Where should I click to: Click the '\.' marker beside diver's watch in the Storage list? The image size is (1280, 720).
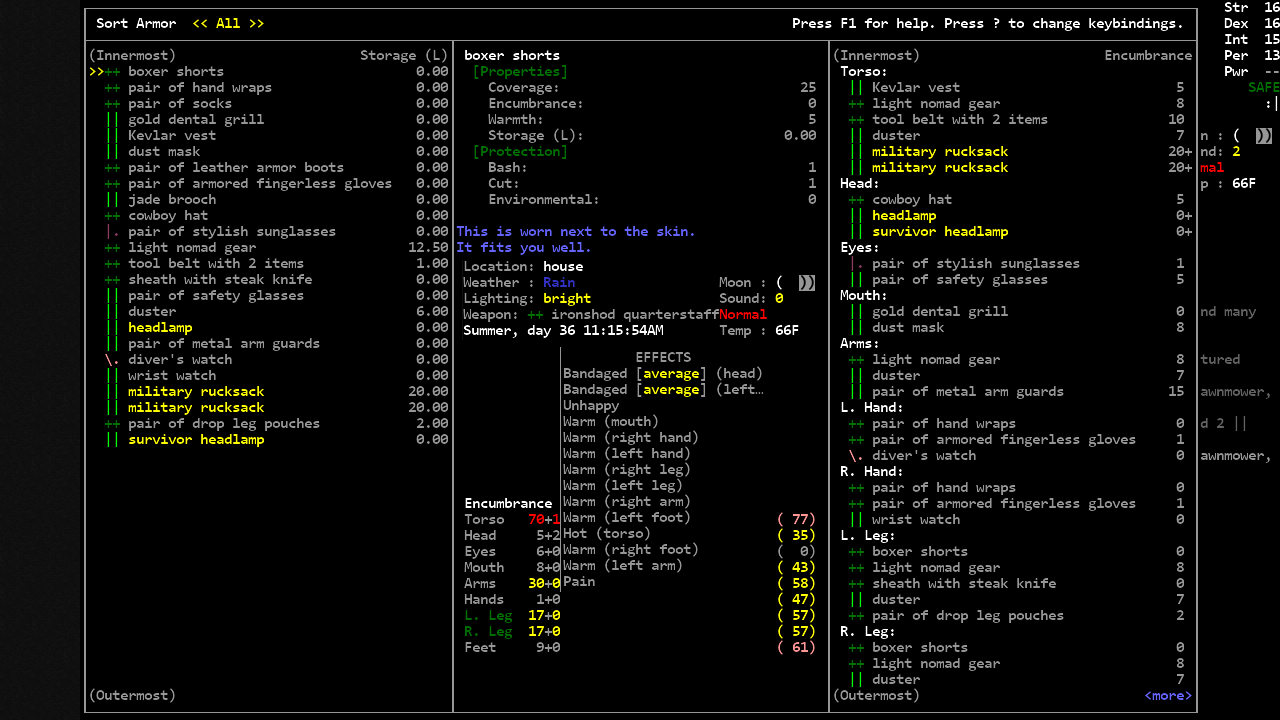(x=112, y=359)
